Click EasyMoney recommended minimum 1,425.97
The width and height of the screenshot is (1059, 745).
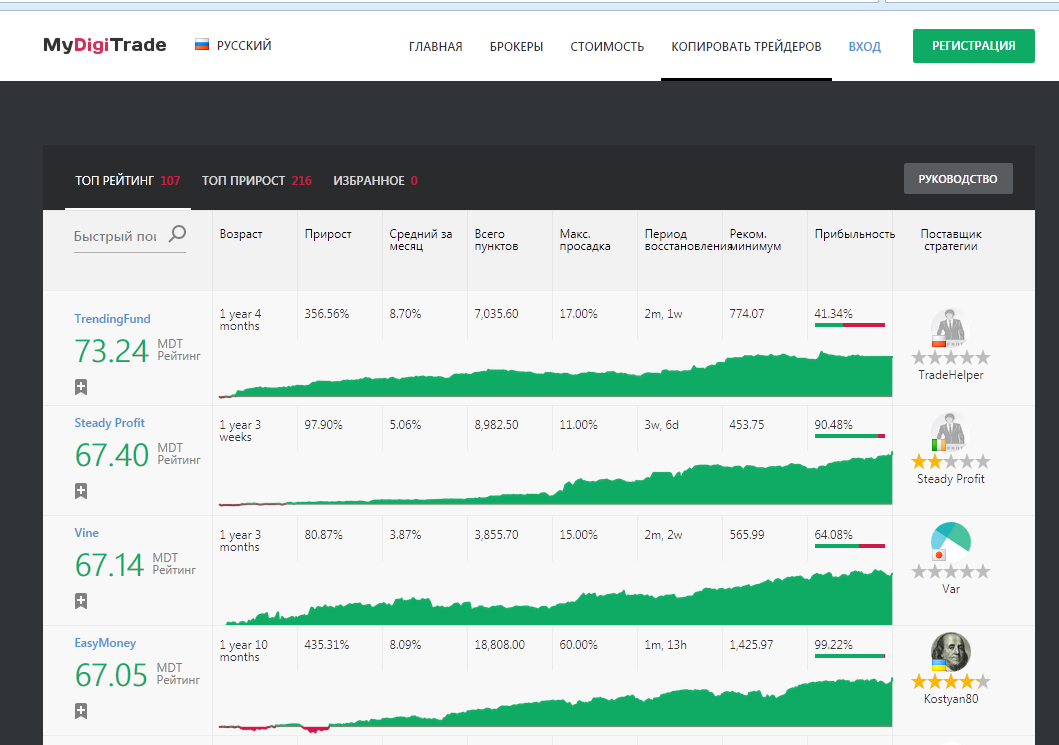[x=751, y=644]
